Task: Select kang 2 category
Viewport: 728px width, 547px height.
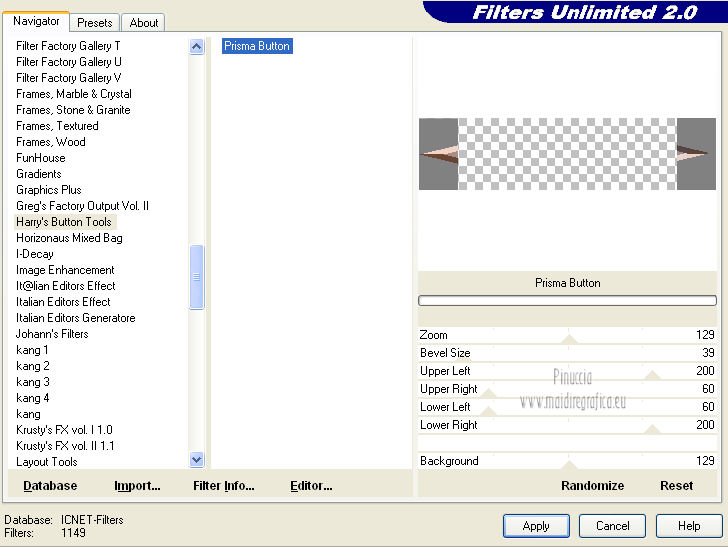Action: point(32,366)
